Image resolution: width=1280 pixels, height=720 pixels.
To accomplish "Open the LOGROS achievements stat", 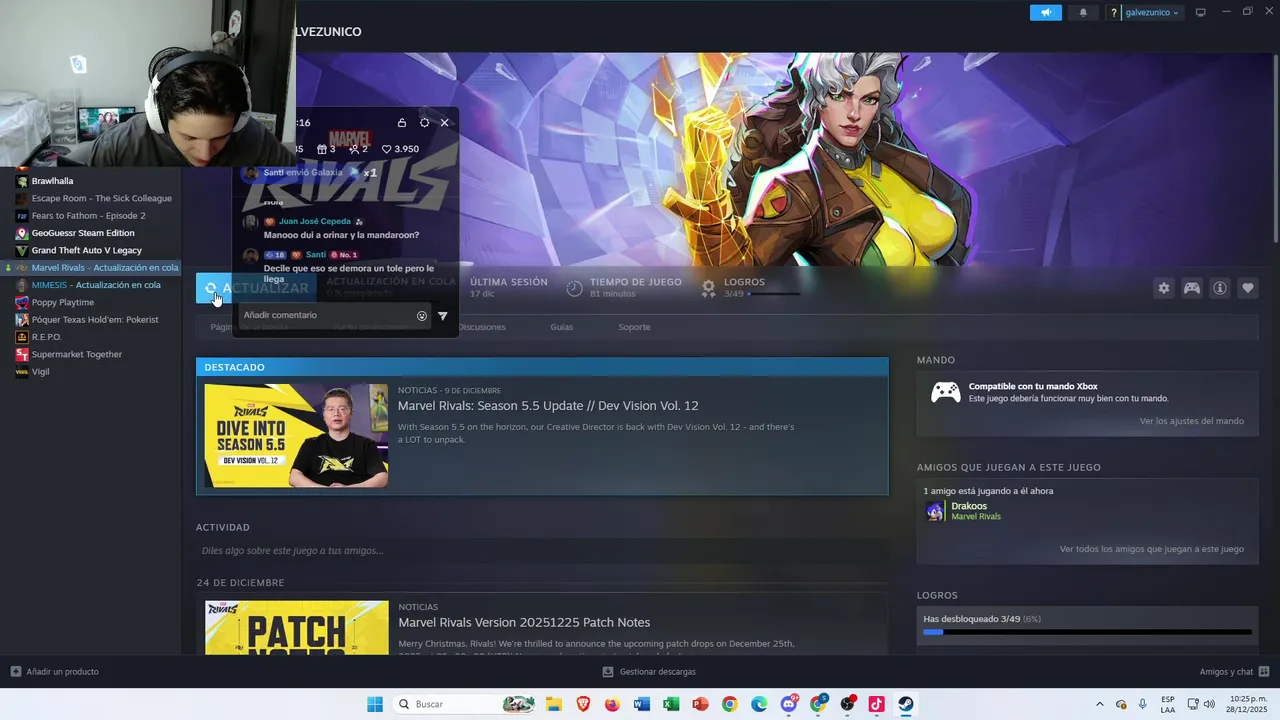I will [x=750, y=288].
